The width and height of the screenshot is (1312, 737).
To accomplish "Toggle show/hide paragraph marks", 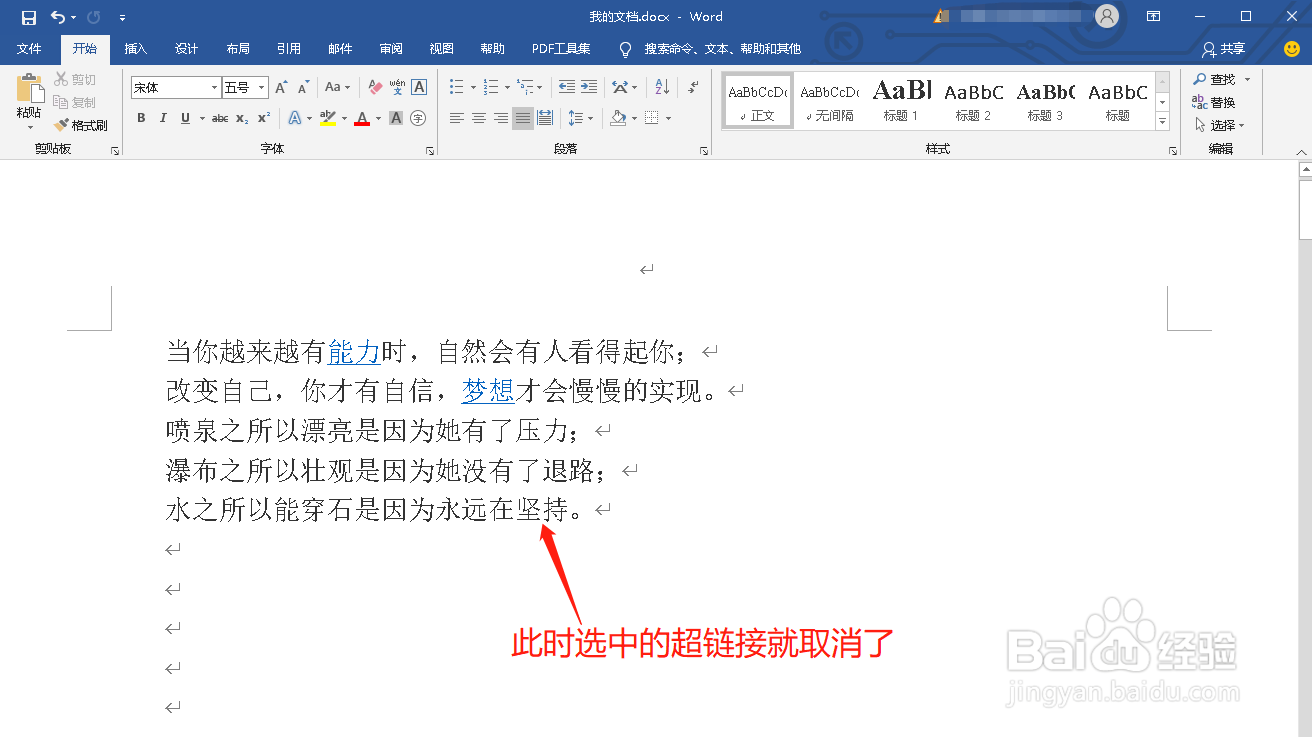I will [692, 87].
